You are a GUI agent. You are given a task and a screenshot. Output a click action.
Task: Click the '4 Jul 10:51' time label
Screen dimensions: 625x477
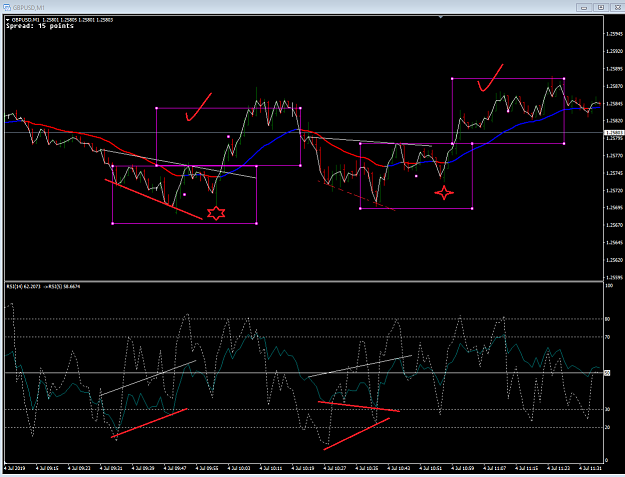point(430,468)
